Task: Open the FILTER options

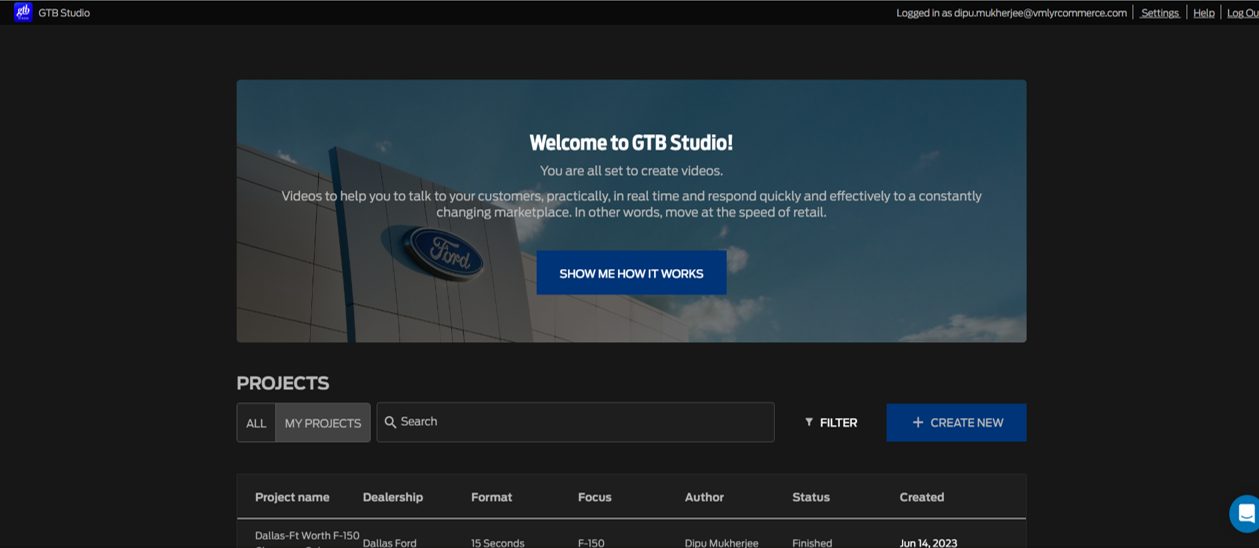Action: (831, 422)
